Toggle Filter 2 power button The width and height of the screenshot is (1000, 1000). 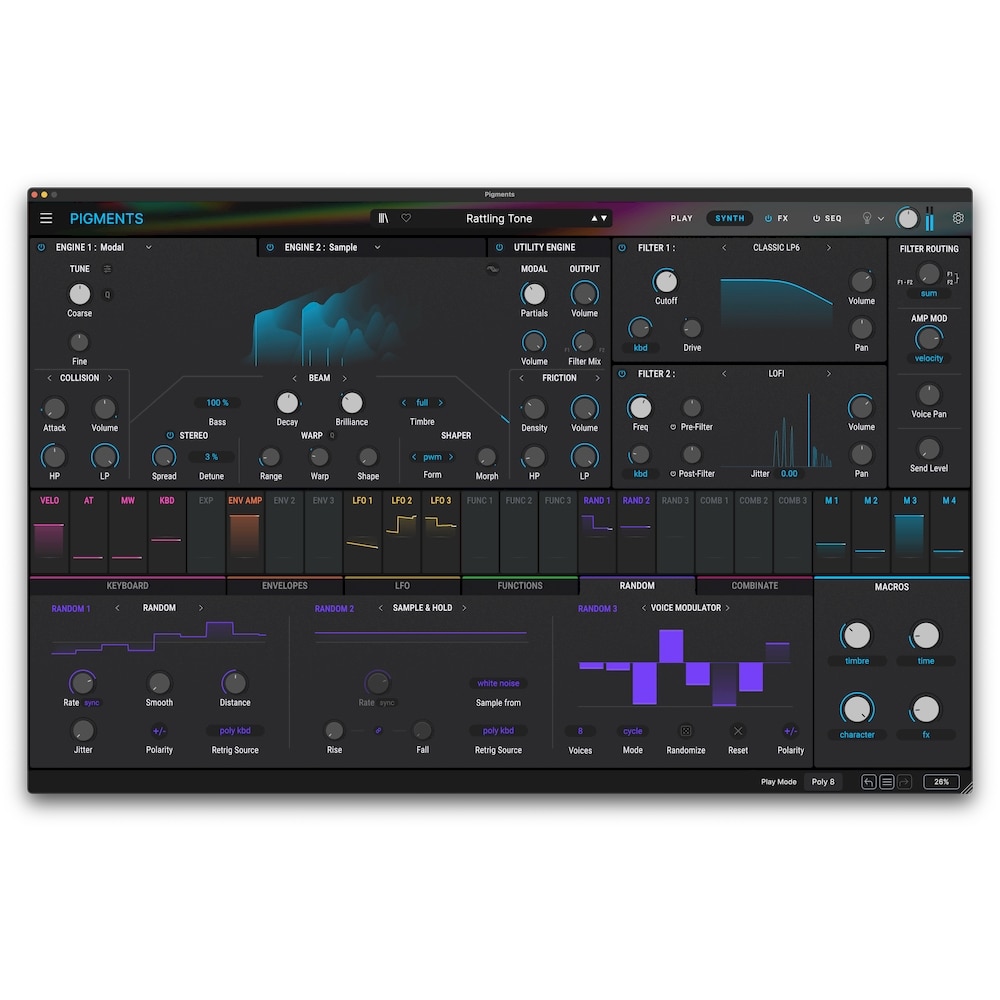click(622, 374)
